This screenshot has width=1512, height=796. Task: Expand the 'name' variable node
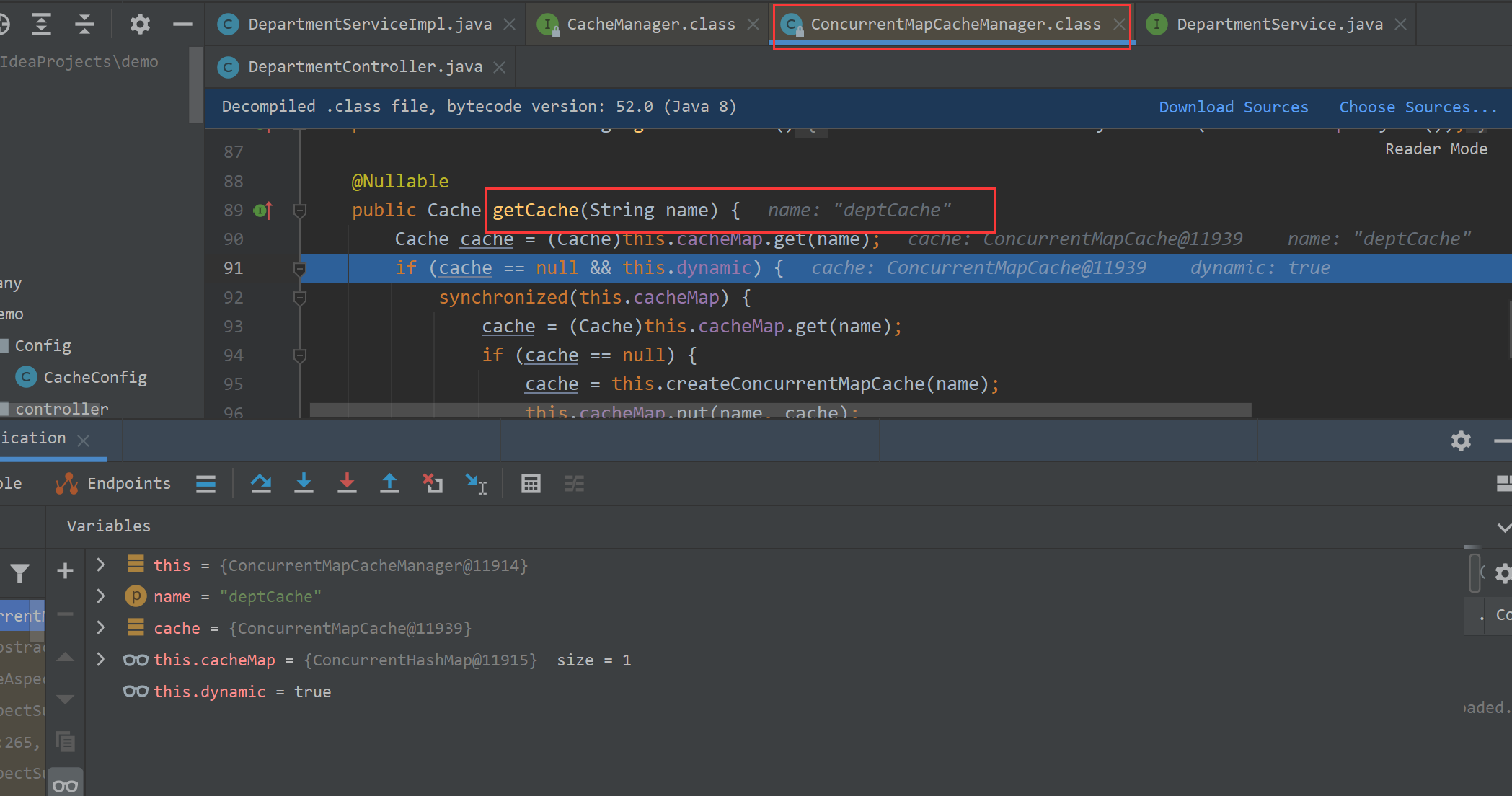point(101,596)
